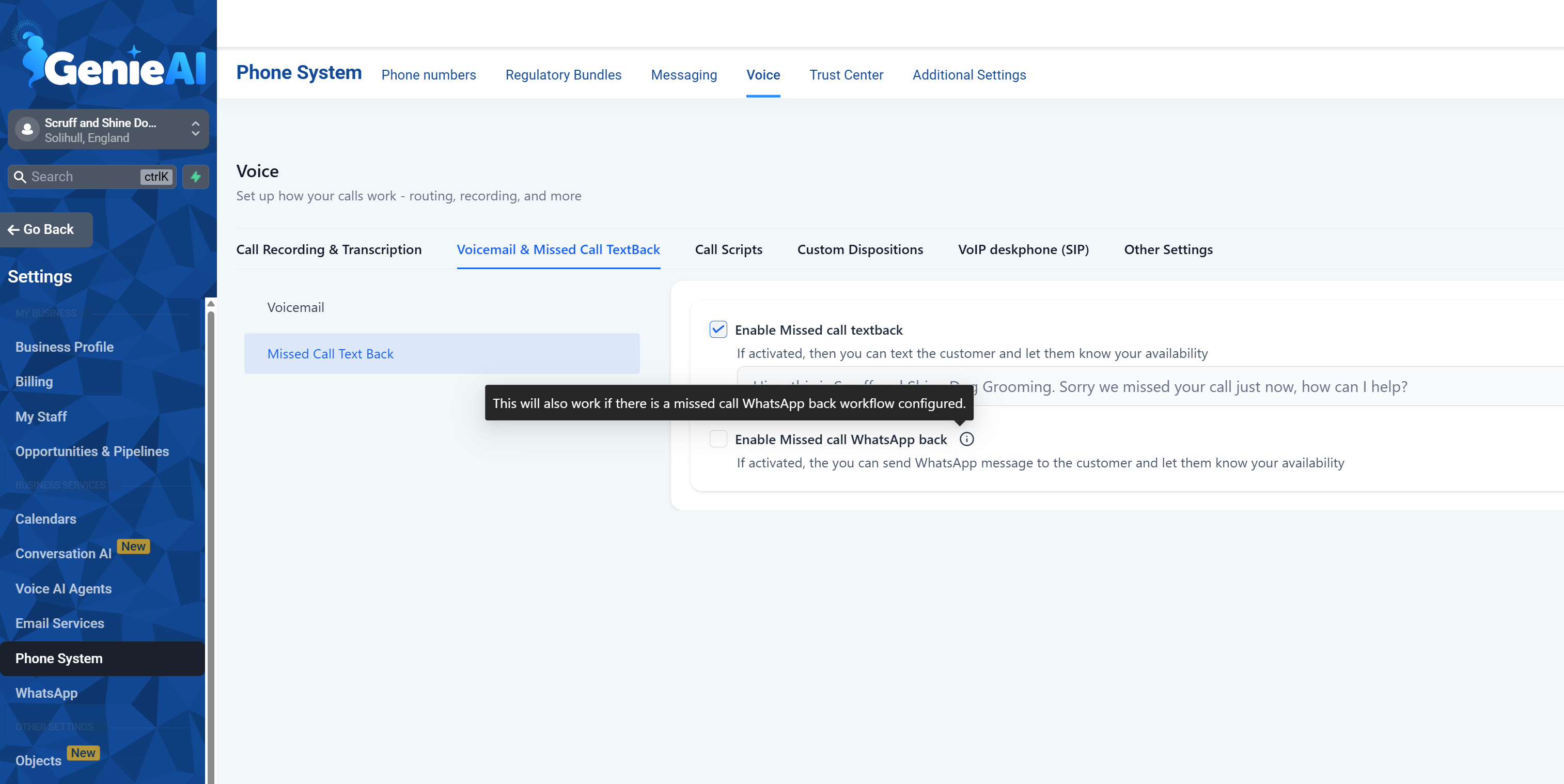Click the account avatar icon
Viewport: 1564px width, 784px height.
(27, 129)
